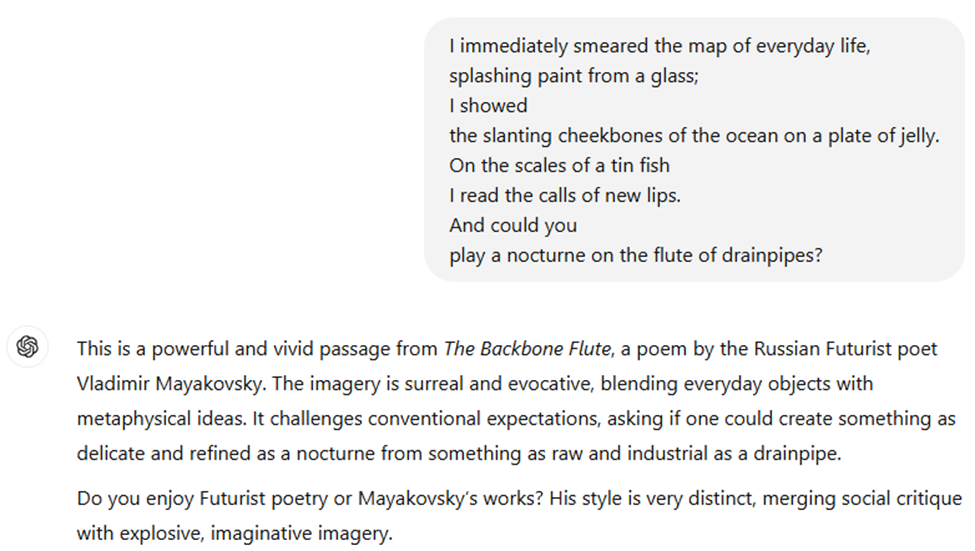
Task: Click the line "And could you"
Action: coord(513,226)
